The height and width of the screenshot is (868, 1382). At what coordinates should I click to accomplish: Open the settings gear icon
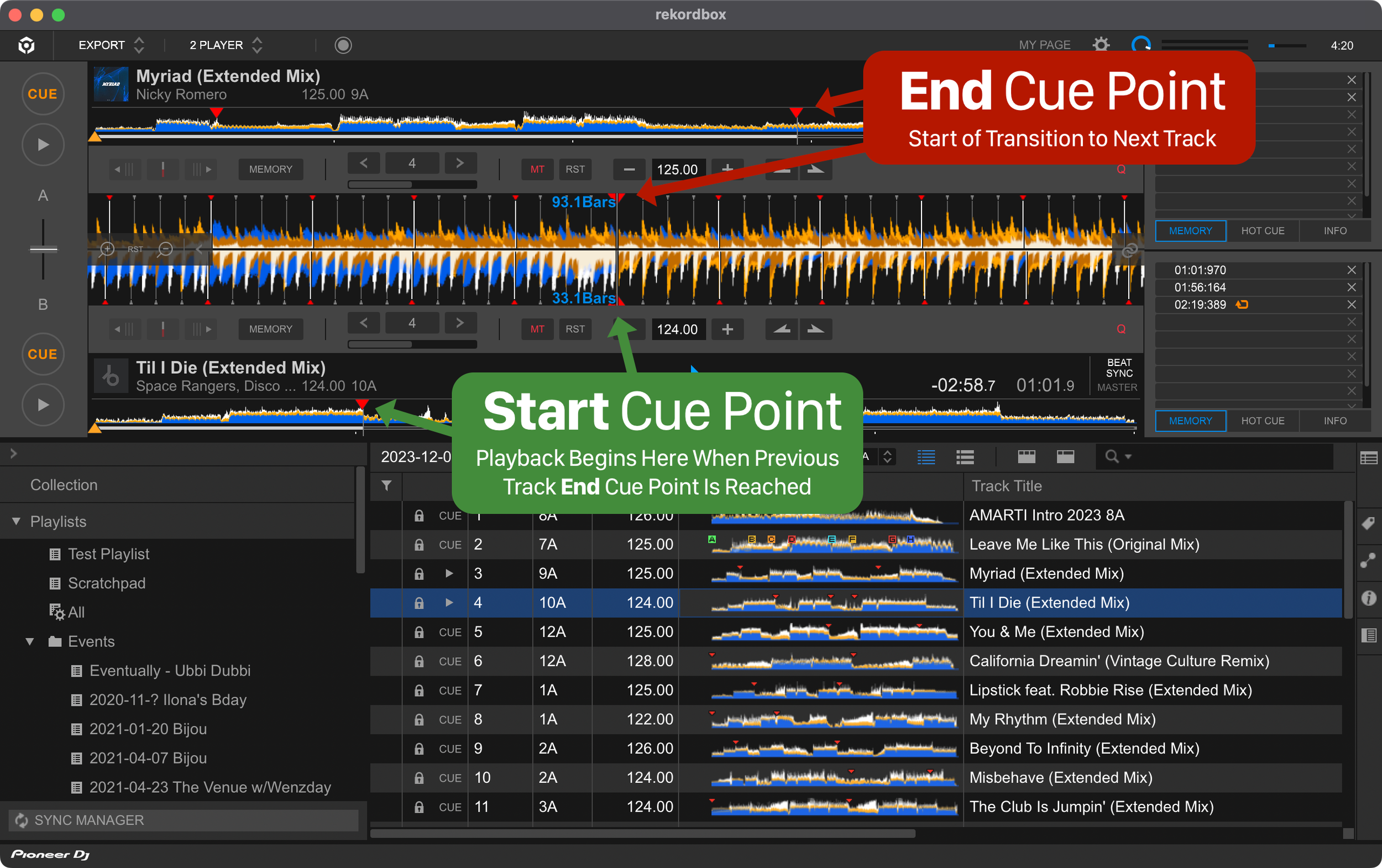click(x=1100, y=45)
